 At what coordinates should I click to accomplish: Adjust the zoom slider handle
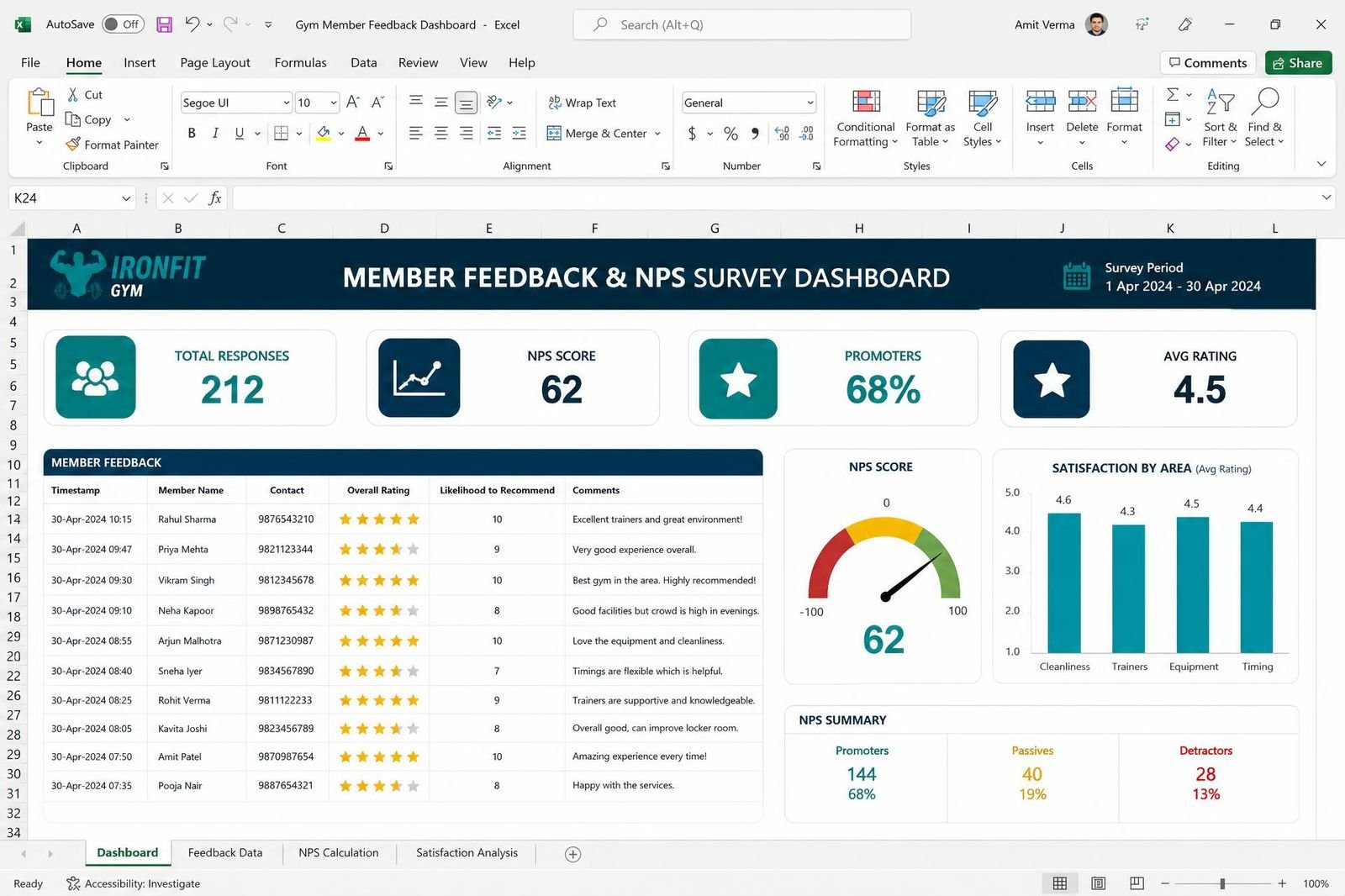1222,883
